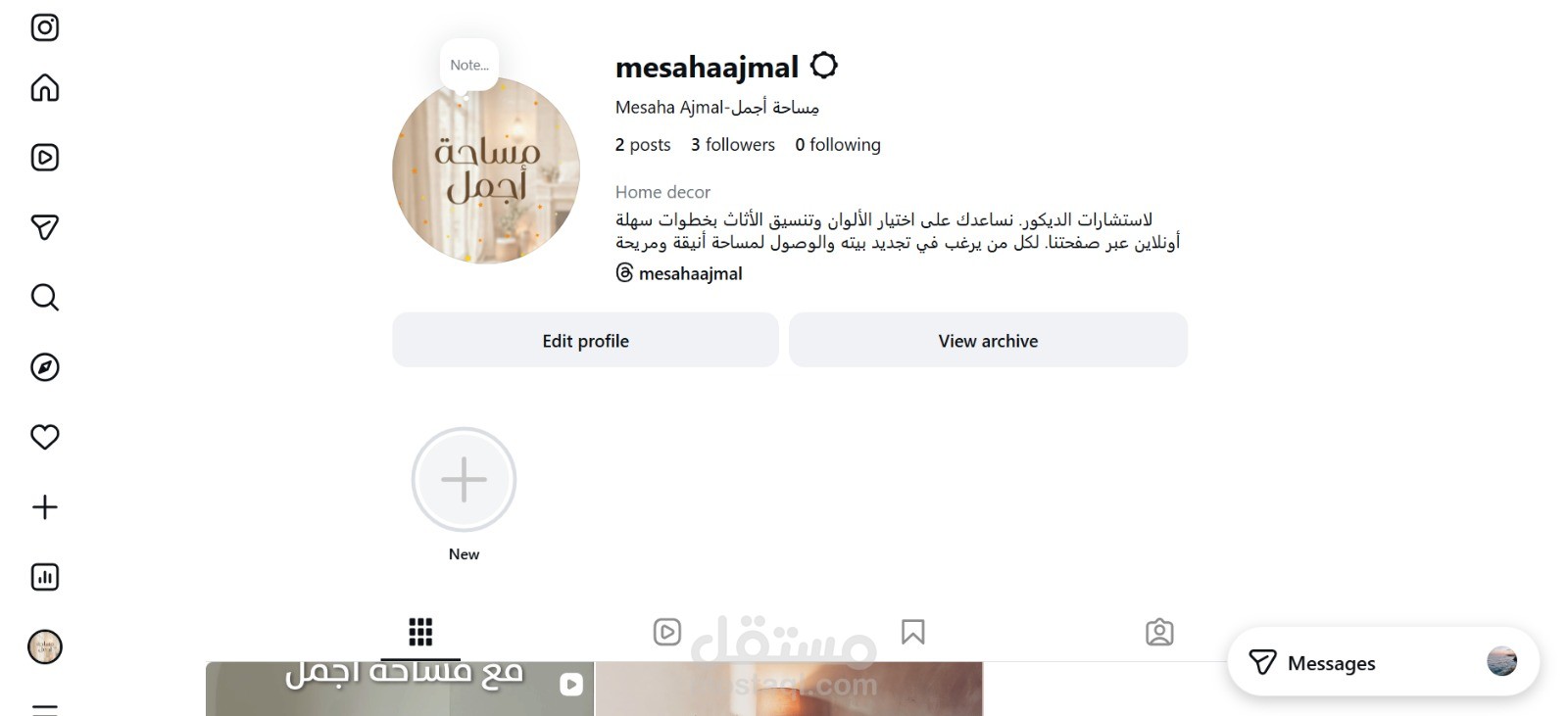Switch to the Posts grid tab

coord(420,632)
